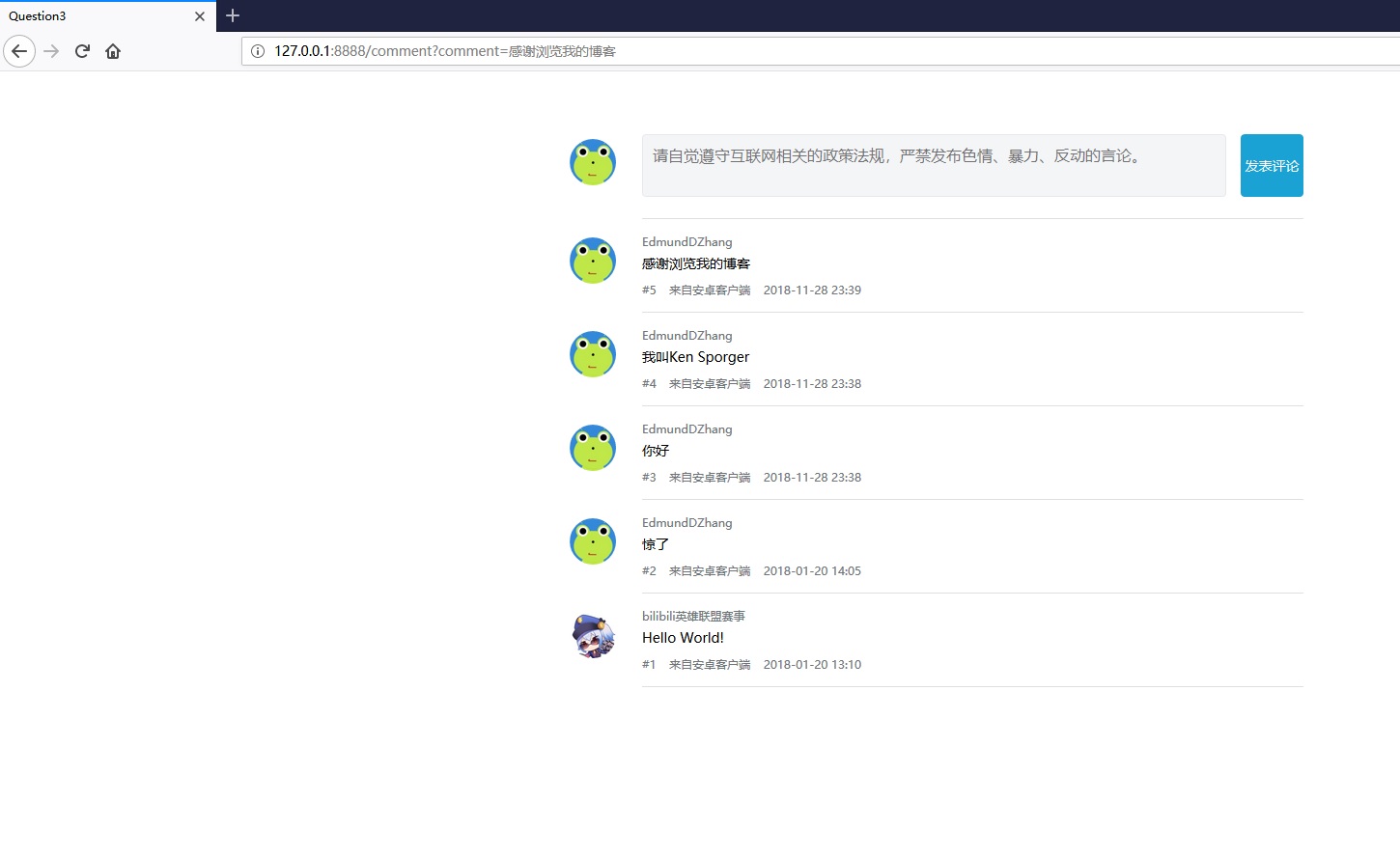Viewport: 1400px width, 857px height.
Task: Select comment text 惊了
Action: 656,544
